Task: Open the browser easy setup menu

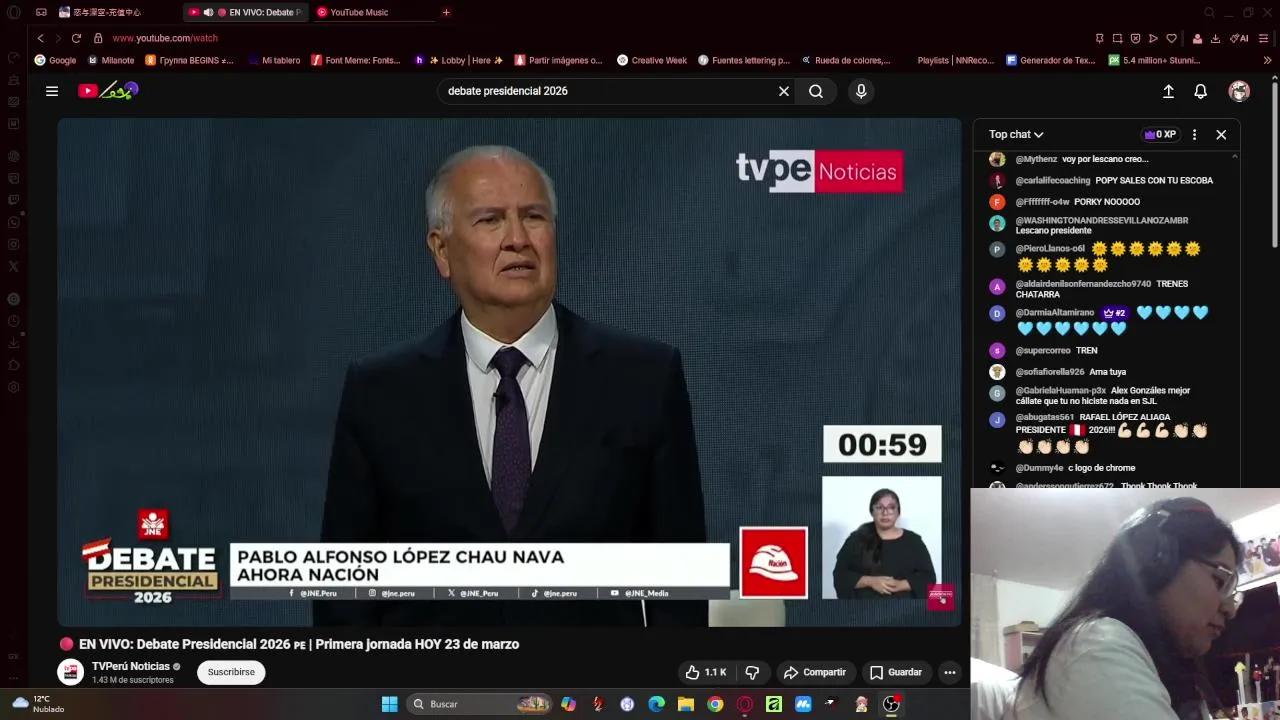Action: [x=1265, y=38]
